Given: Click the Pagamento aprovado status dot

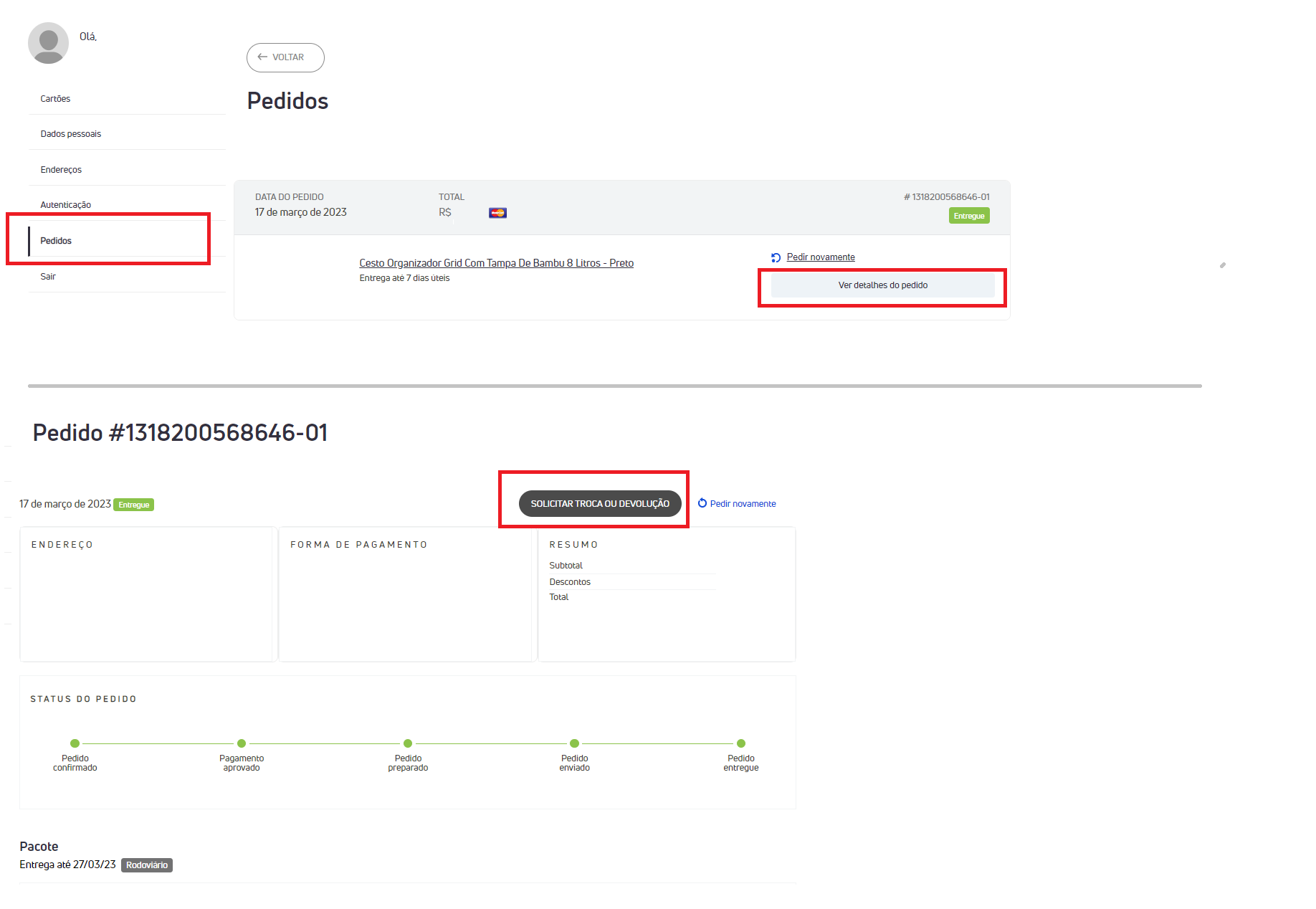Looking at the screenshot, I should click(242, 743).
